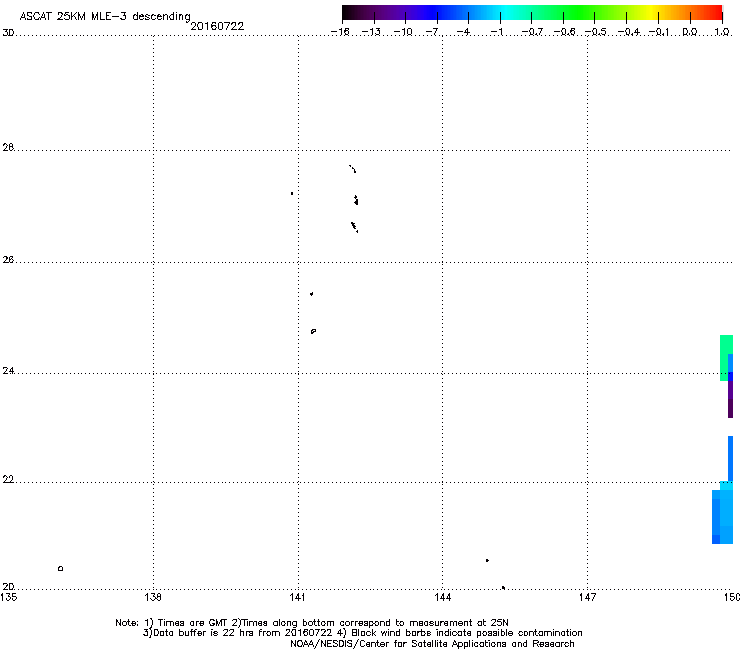740x650 pixels.
Task: Click the green data patch near 24N
Action: 724,357
